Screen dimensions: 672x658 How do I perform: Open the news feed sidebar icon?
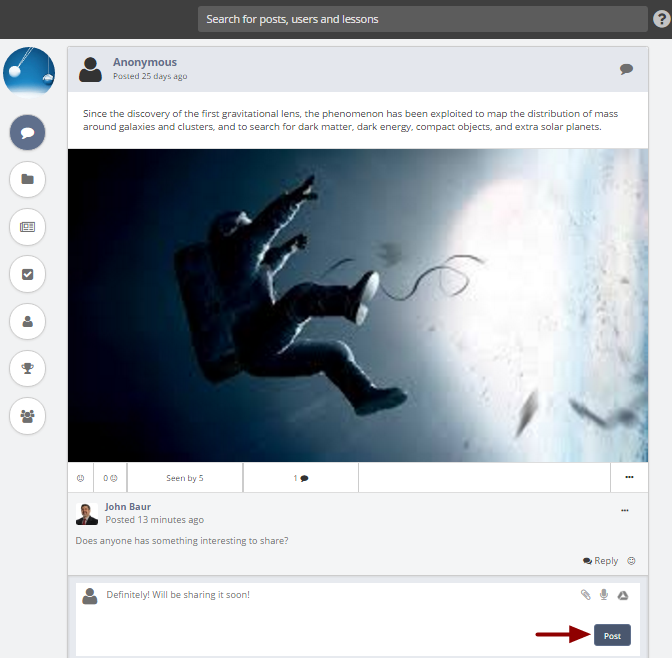pos(27,227)
